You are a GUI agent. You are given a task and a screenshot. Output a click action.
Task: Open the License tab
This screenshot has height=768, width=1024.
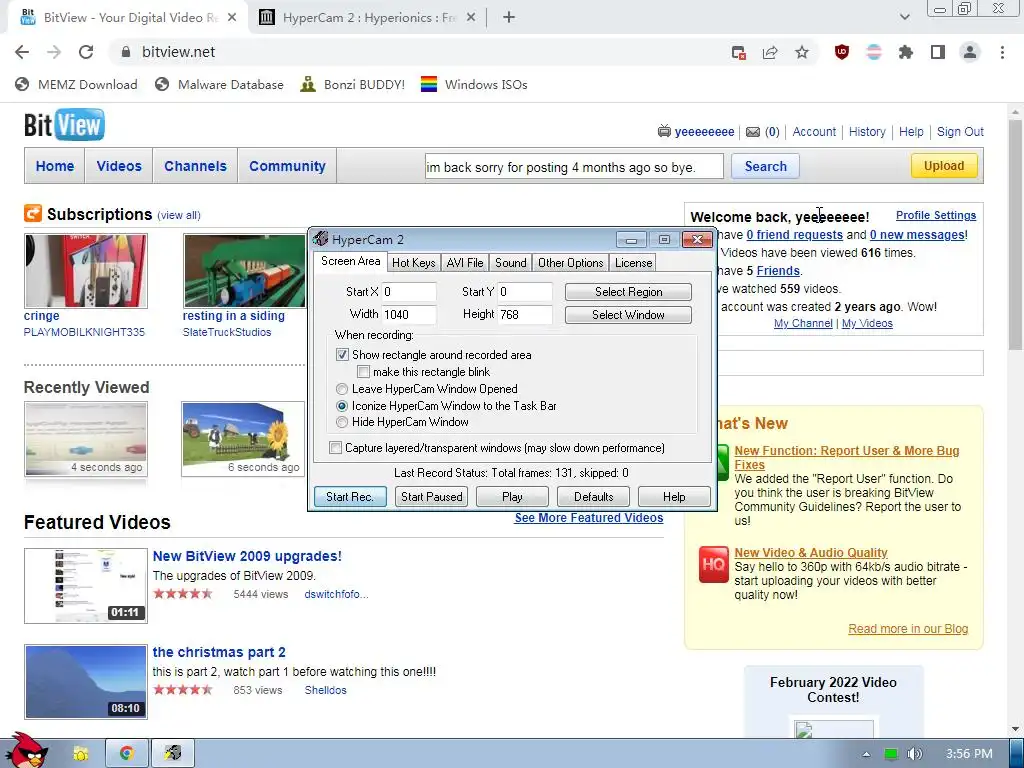click(633, 263)
